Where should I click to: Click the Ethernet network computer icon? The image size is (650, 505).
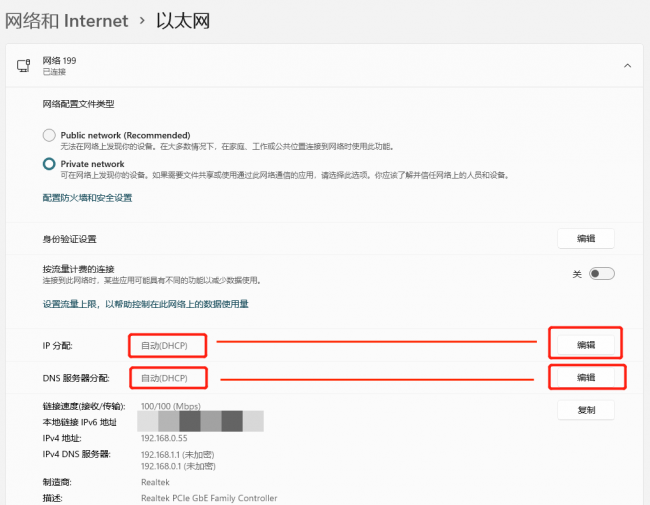tap(24, 66)
